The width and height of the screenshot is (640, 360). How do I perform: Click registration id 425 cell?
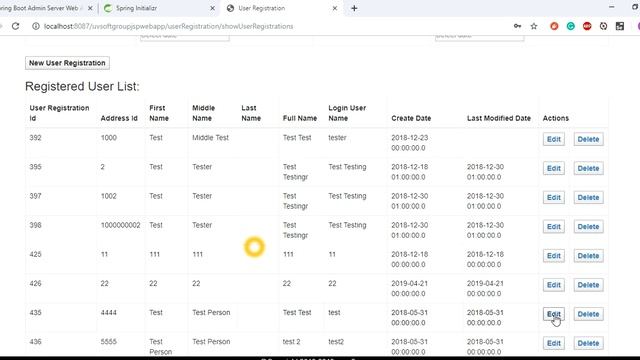coord(36,254)
